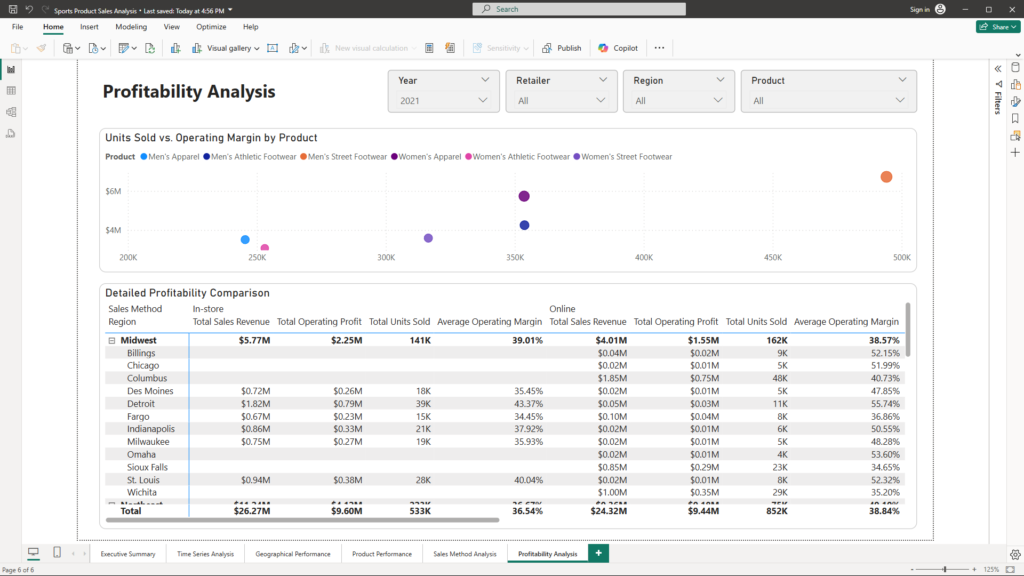Open the Modeling ribbon tab
This screenshot has height=576, width=1024.
(131, 27)
